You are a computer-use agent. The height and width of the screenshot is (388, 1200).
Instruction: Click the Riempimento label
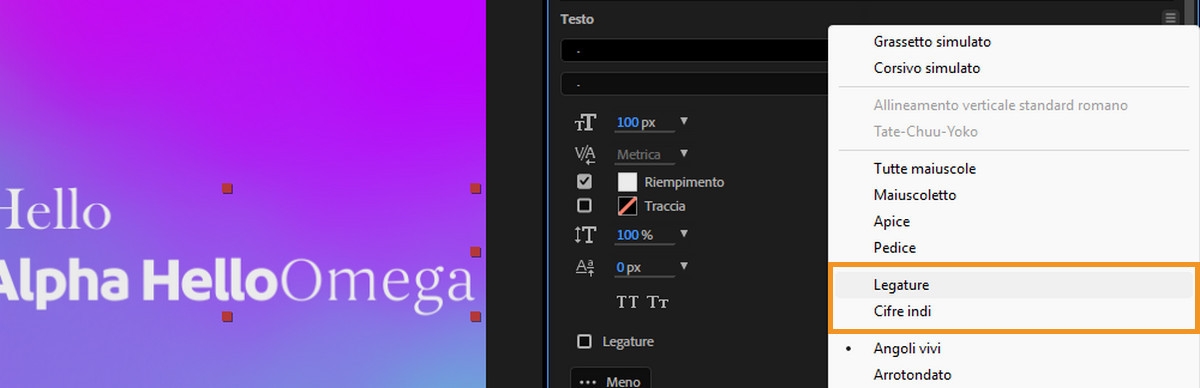(684, 182)
